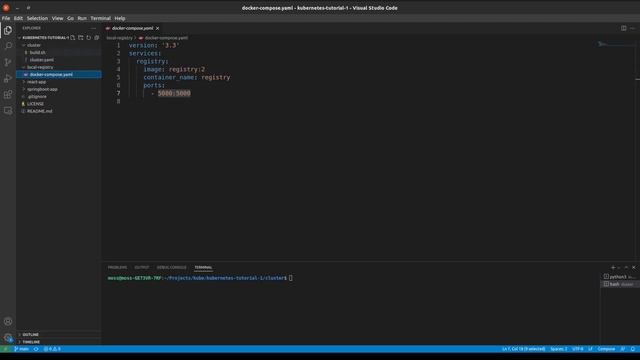Click local-registry breadcrumb segment
Image resolution: width=640 pixels, height=360 pixels.
coord(120,38)
